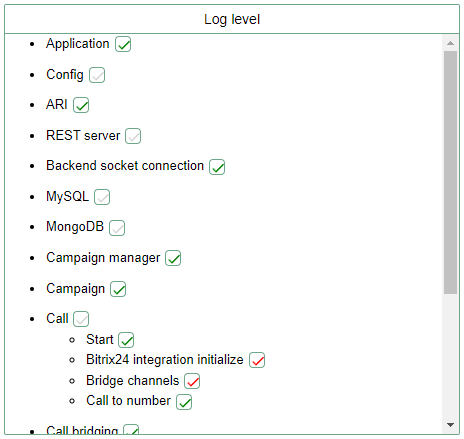Click the scrollbar up arrow
The image size is (464, 439).
450,43
